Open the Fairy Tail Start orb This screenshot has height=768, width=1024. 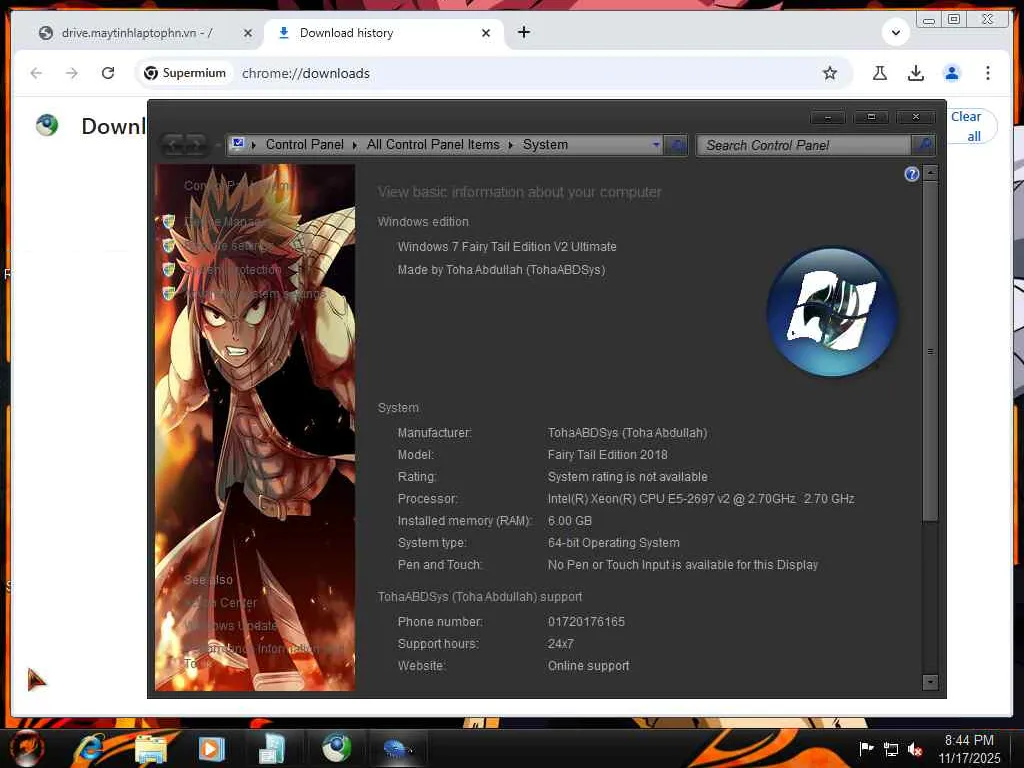point(26,748)
